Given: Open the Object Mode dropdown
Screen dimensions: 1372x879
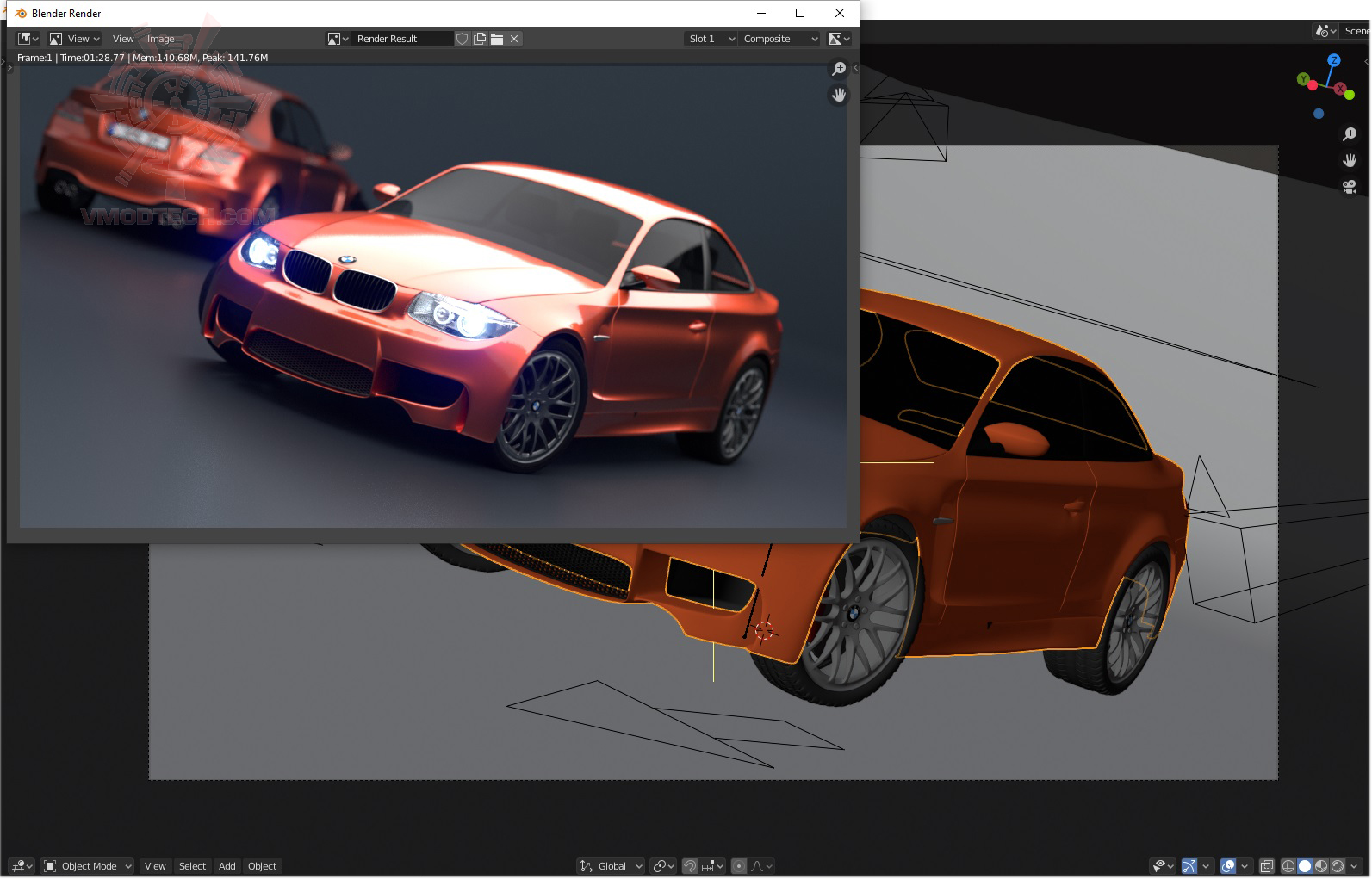Looking at the screenshot, I should pyautogui.click(x=88, y=866).
